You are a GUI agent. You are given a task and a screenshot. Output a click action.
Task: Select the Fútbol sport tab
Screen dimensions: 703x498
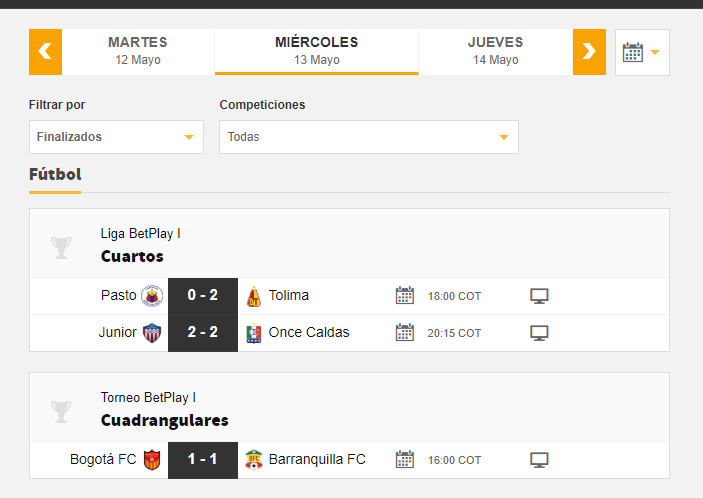(x=55, y=175)
